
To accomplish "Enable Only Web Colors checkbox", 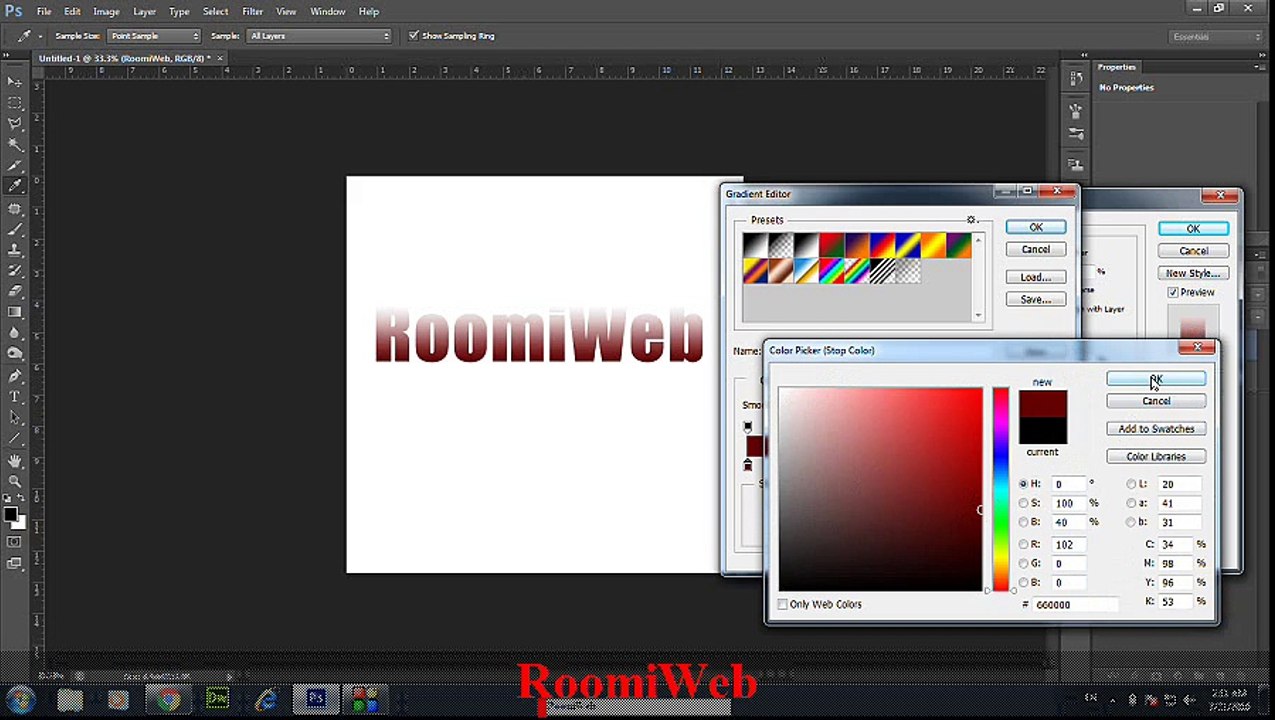I will (783, 604).
